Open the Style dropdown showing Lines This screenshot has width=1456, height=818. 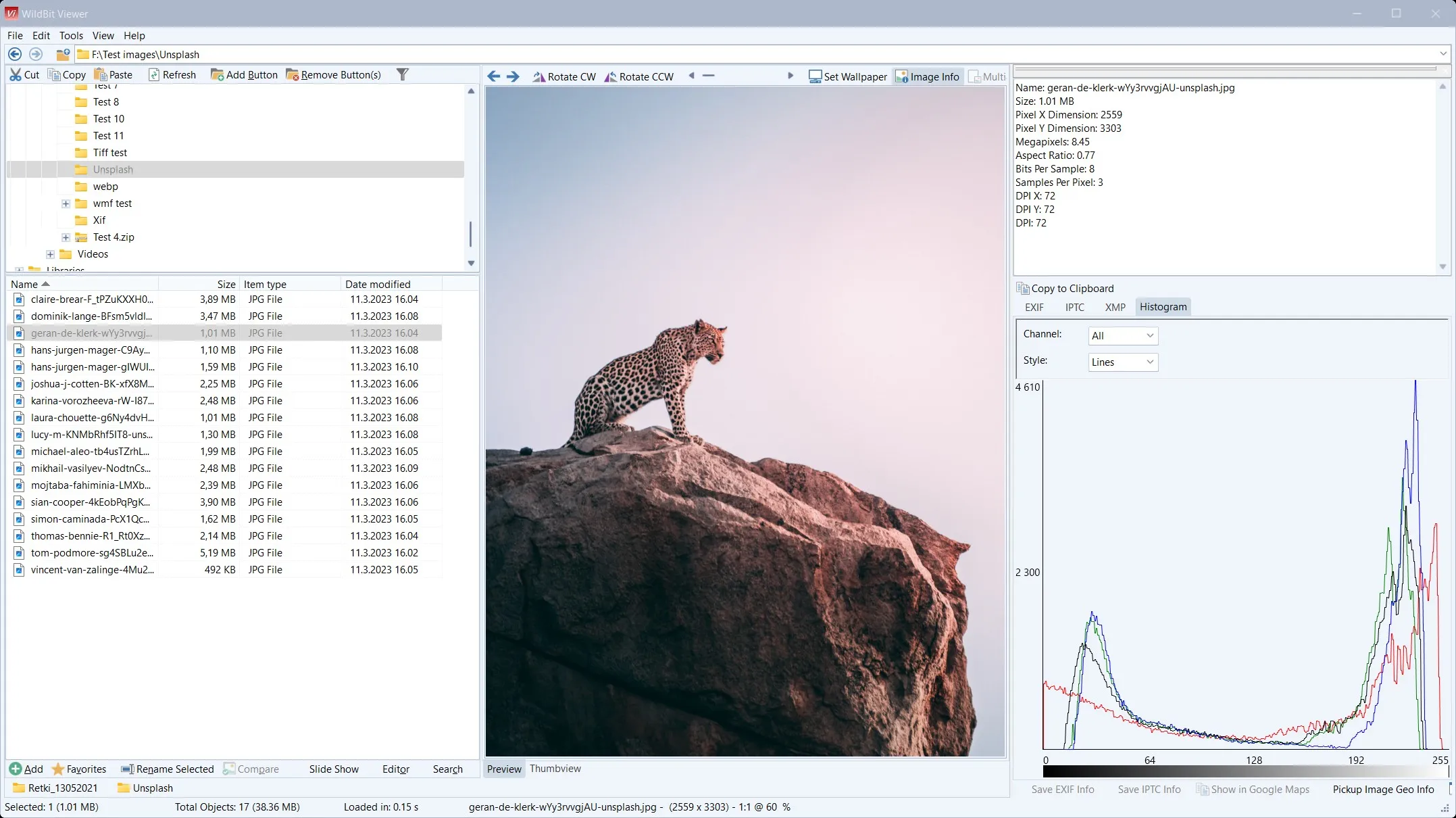coord(1149,362)
